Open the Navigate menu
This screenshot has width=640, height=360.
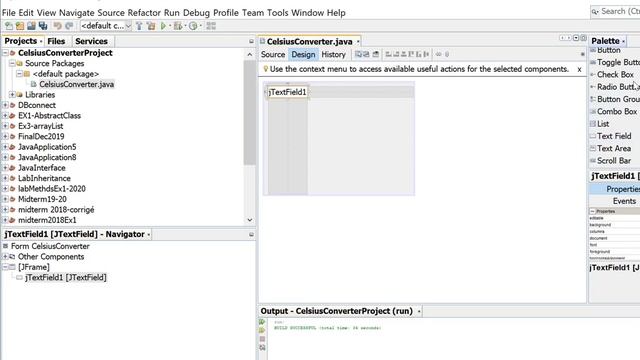pos(76,13)
